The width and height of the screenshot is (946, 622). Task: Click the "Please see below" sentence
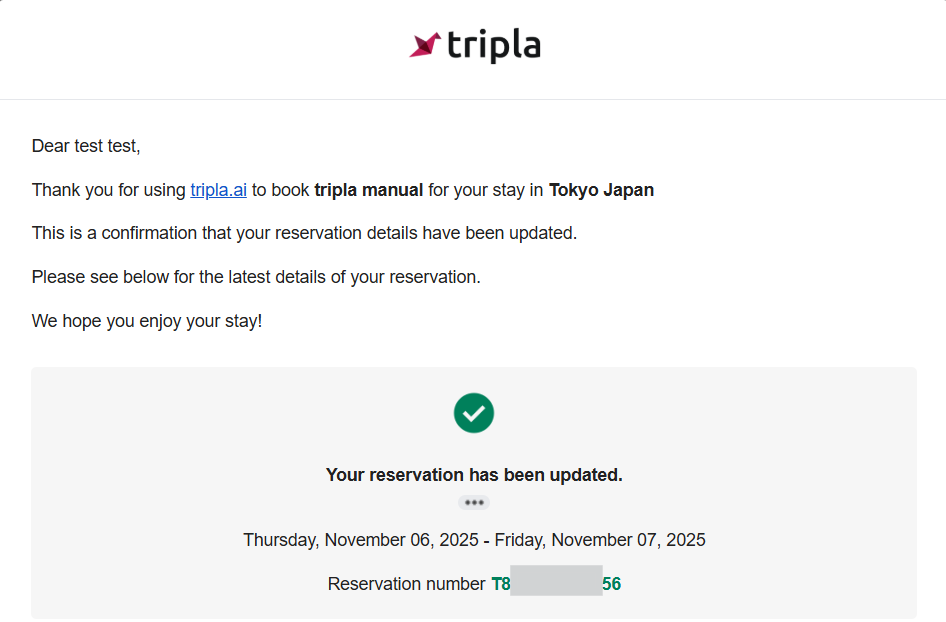point(256,277)
